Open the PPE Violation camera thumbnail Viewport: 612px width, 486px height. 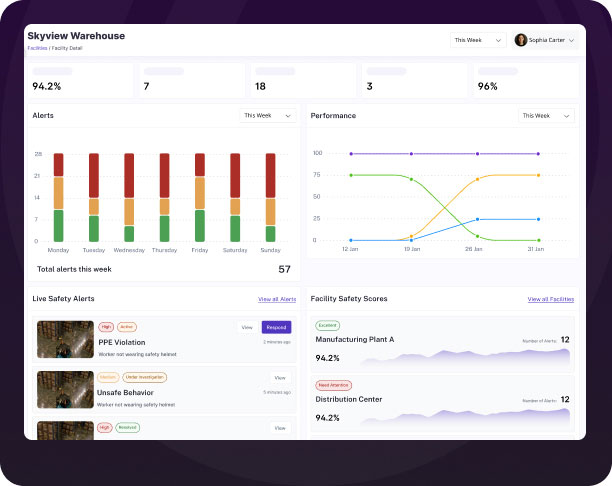(x=65, y=339)
